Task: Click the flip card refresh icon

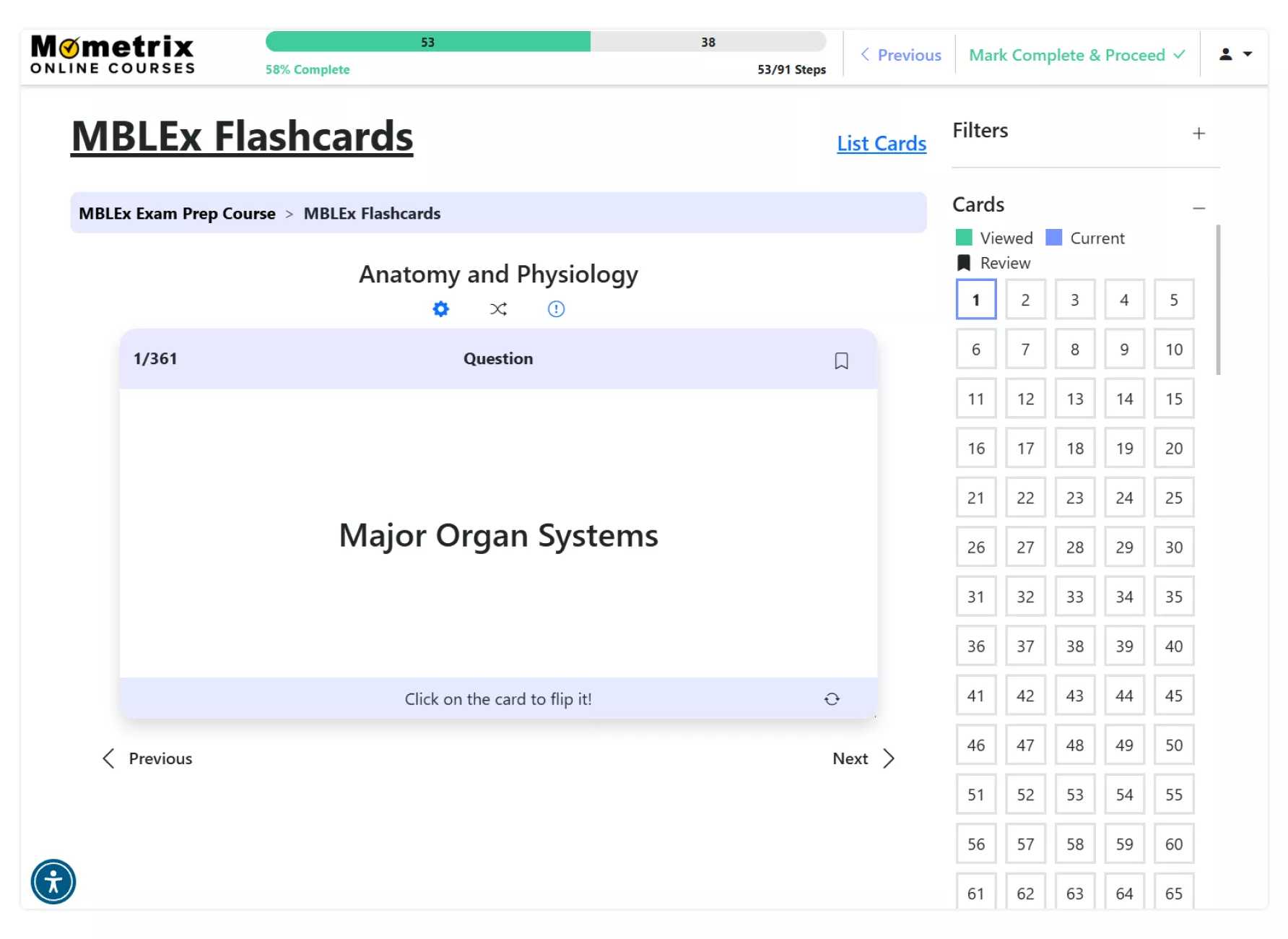Action: click(832, 699)
